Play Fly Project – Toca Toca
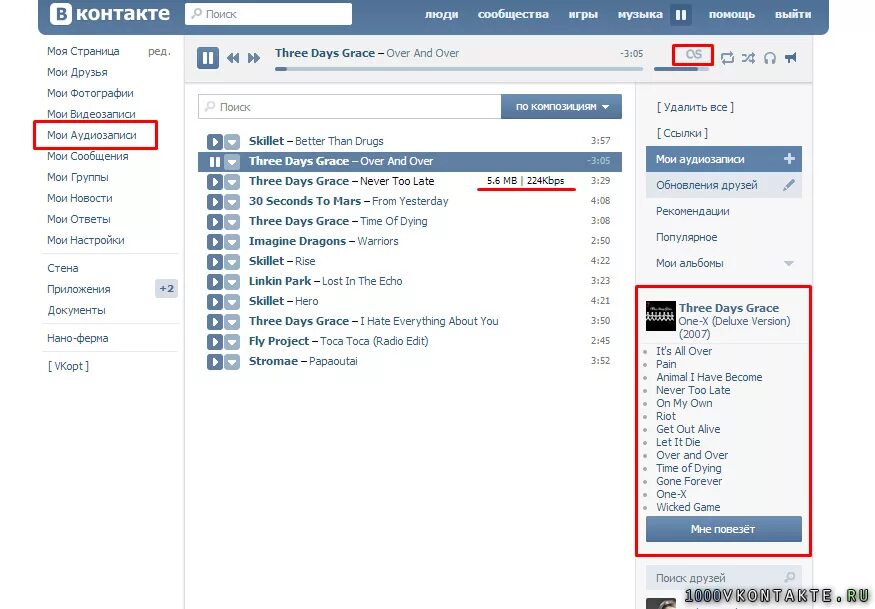875x609 pixels. 215,342
